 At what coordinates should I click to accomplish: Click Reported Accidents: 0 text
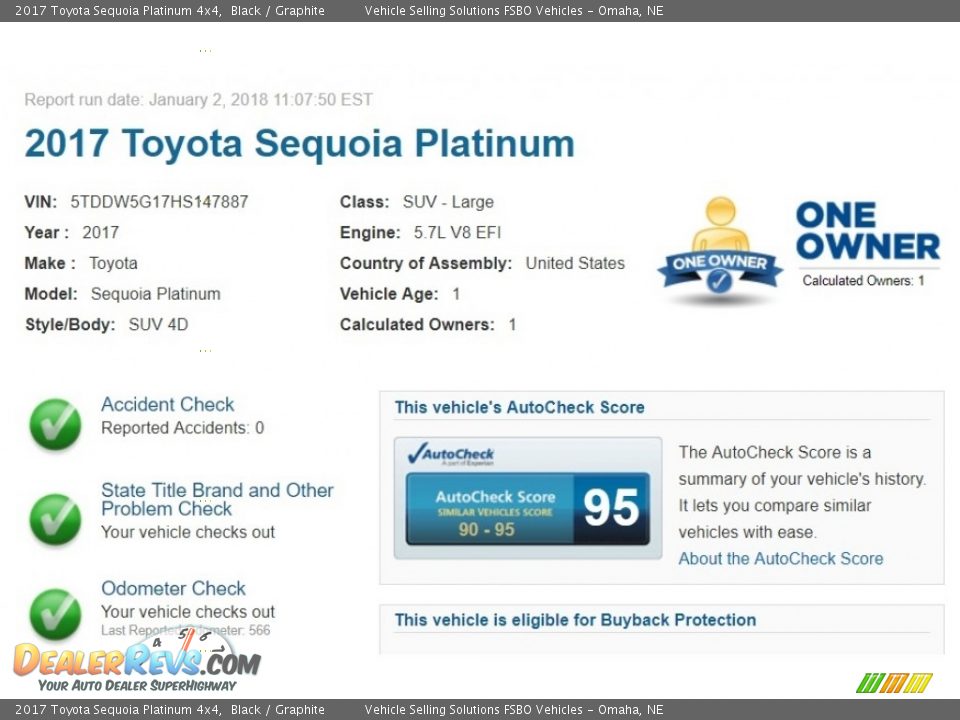tap(182, 428)
